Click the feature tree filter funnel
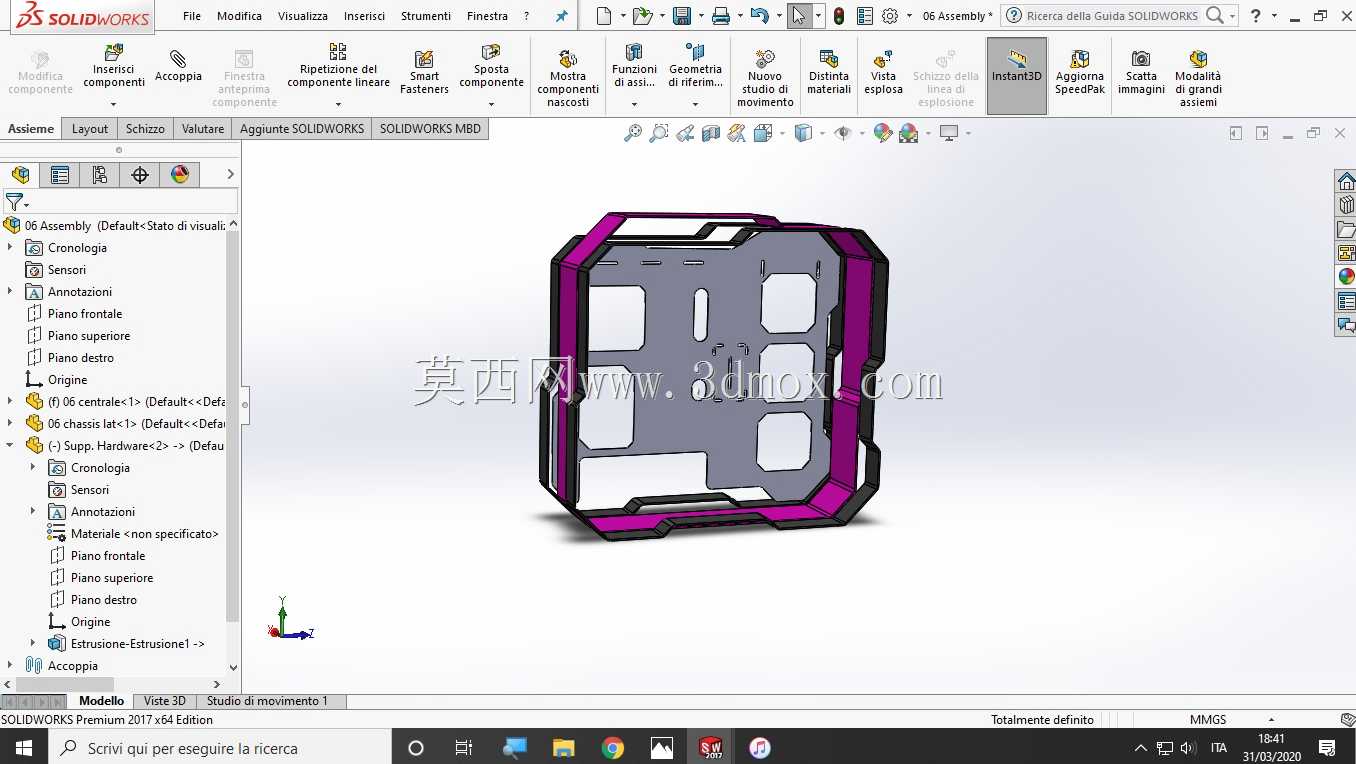This screenshot has width=1356, height=764. click(14, 203)
